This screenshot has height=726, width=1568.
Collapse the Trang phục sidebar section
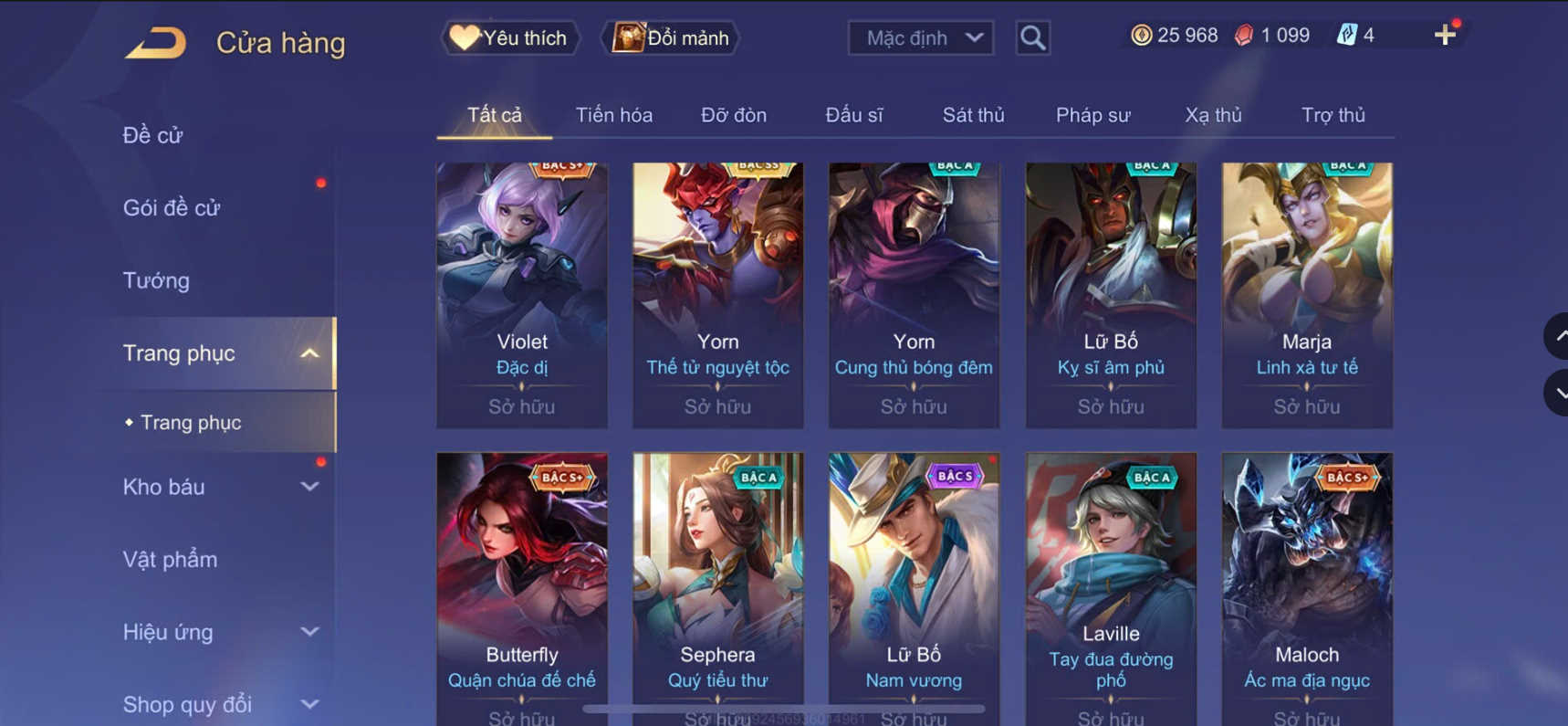point(309,353)
